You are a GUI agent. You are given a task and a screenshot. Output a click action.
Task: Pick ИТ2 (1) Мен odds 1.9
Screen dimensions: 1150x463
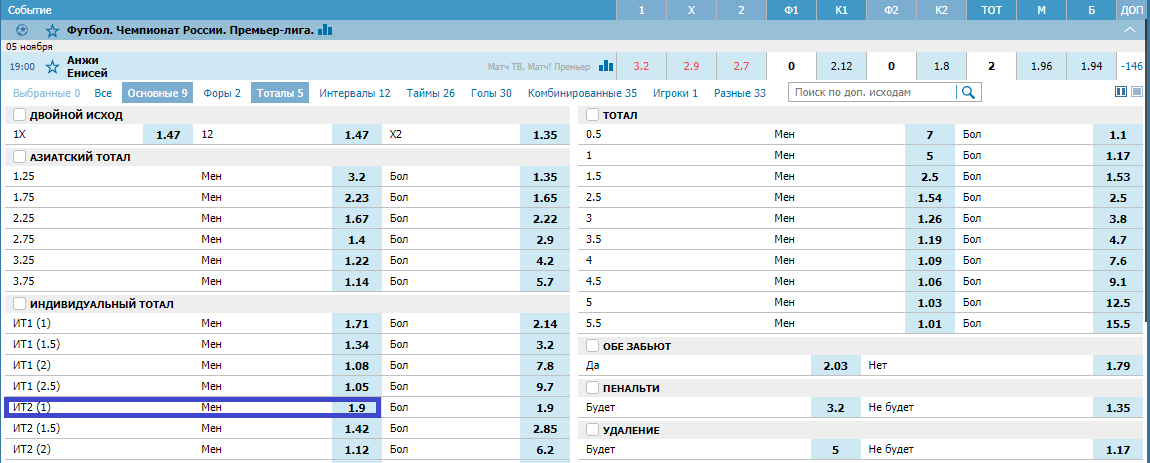pos(356,407)
